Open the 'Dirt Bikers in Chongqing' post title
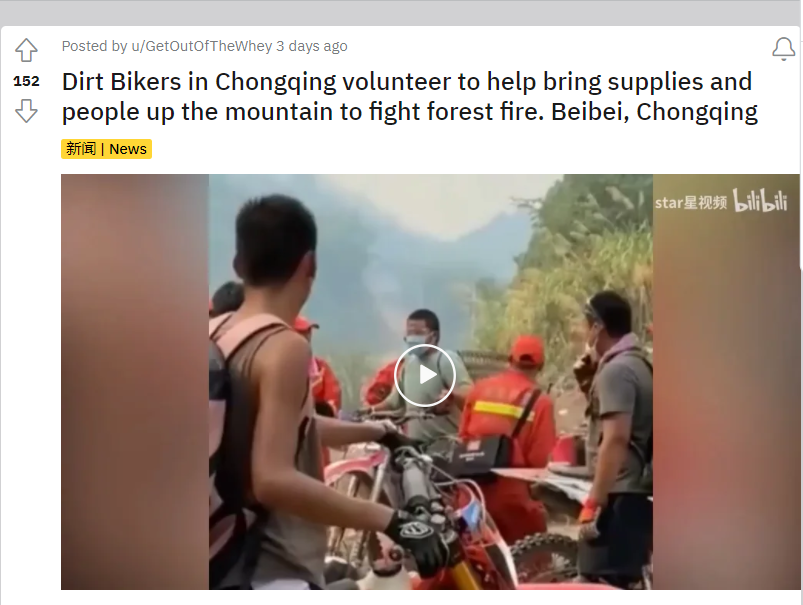 [x=410, y=97]
